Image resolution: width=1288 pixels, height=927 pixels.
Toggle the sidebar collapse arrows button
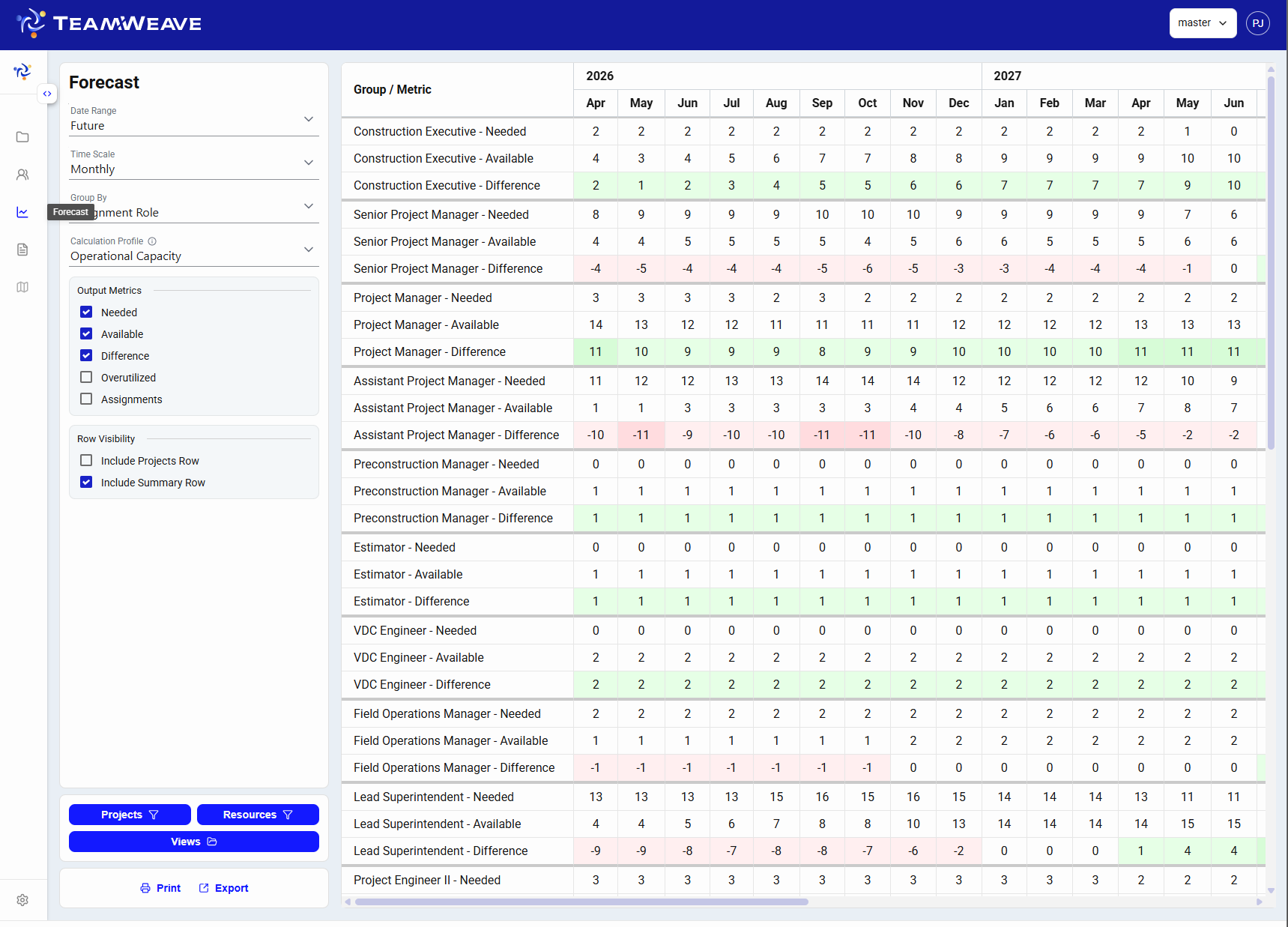(x=47, y=94)
